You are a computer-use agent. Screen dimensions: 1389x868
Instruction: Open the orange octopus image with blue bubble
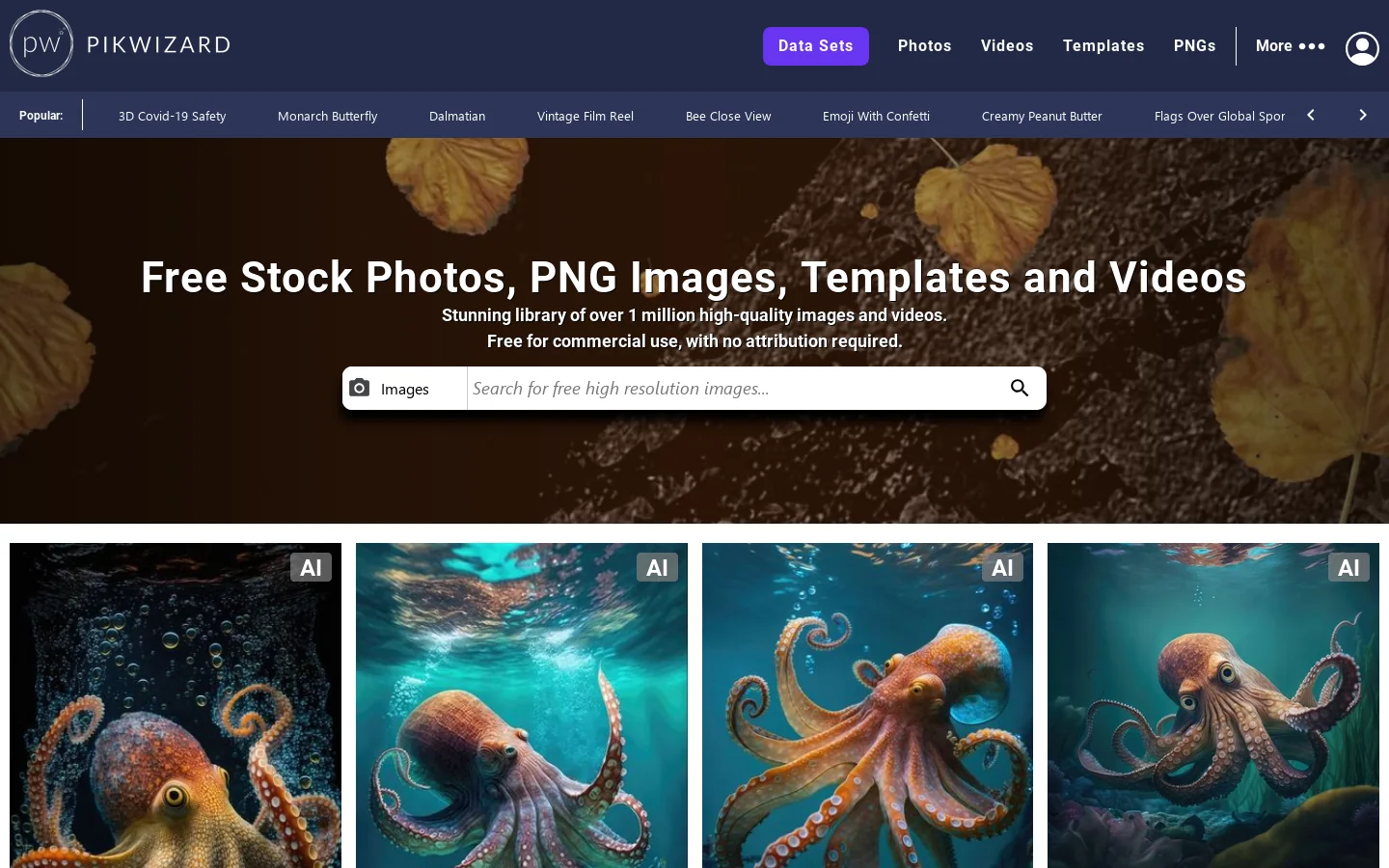pos(867,705)
